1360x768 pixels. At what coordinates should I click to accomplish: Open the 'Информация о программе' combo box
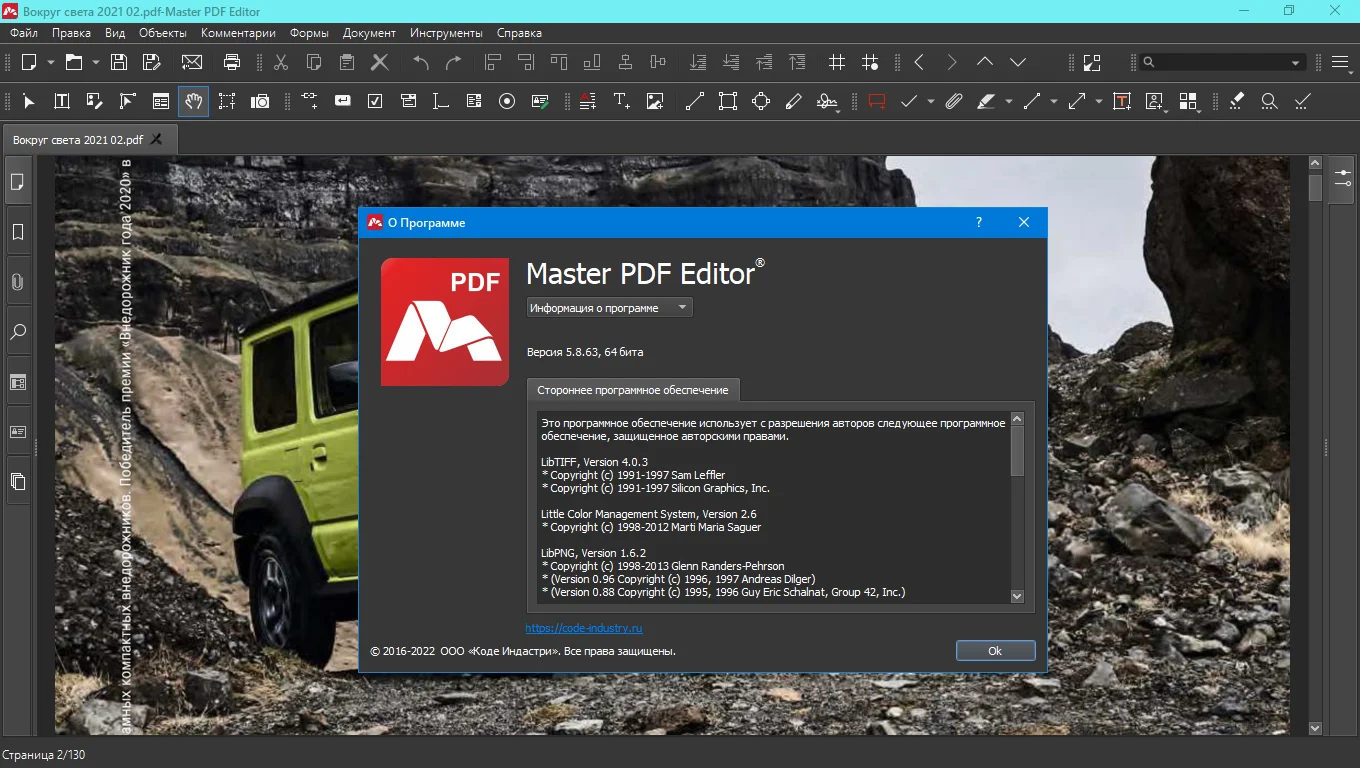(x=609, y=308)
